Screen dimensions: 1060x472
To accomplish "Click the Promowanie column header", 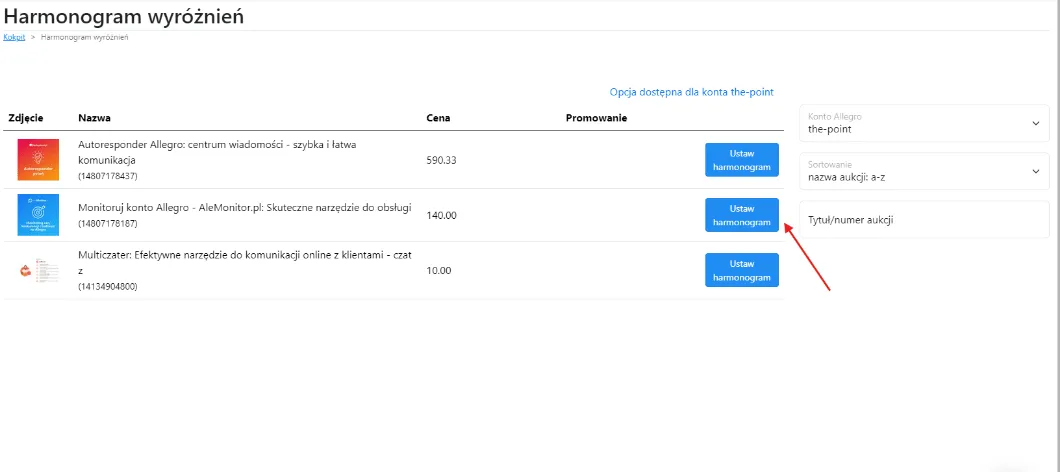I will [596, 118].
